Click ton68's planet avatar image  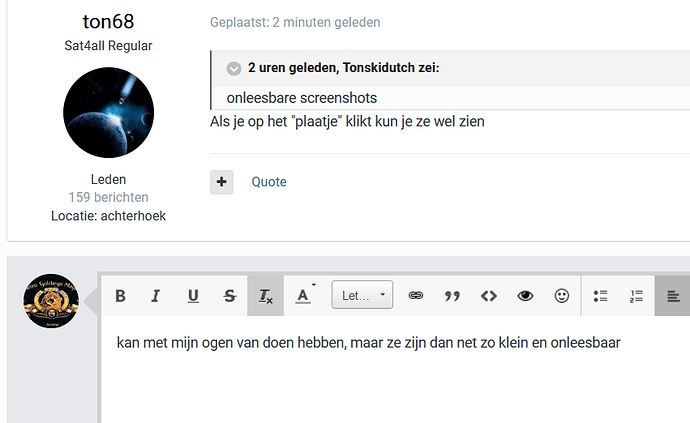click(x=109, y=113)
